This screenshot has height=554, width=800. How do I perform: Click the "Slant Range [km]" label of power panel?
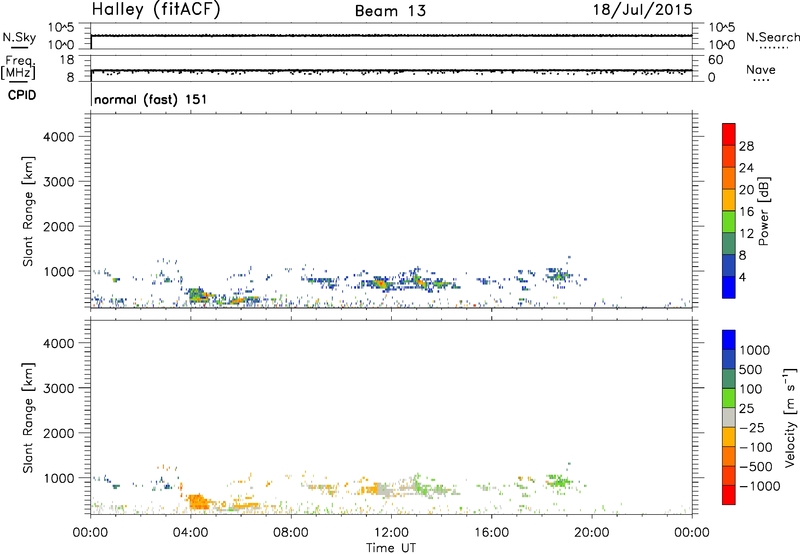tap(28, 211)
